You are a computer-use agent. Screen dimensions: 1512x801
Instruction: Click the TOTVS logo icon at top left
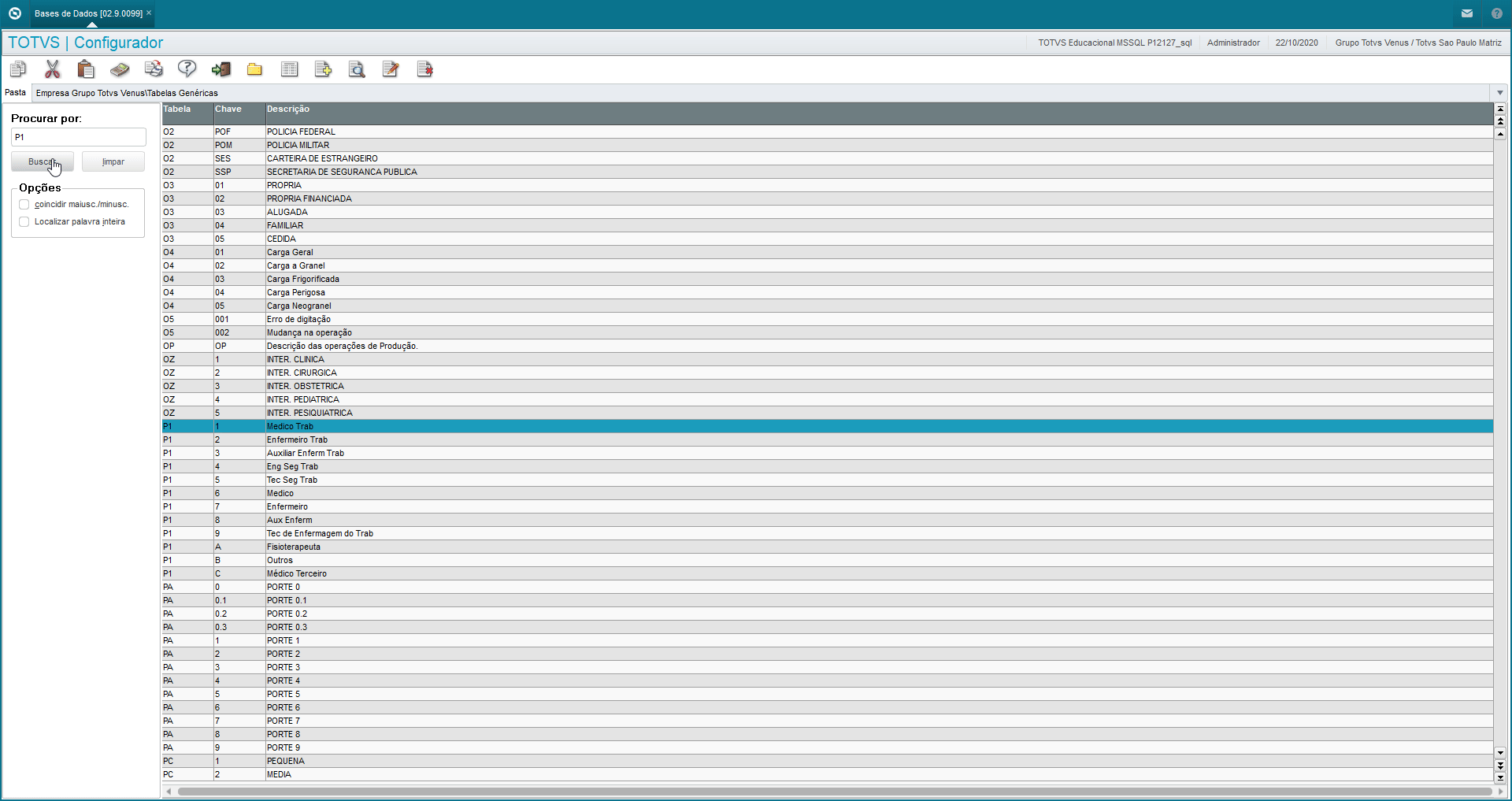(14, 13)
